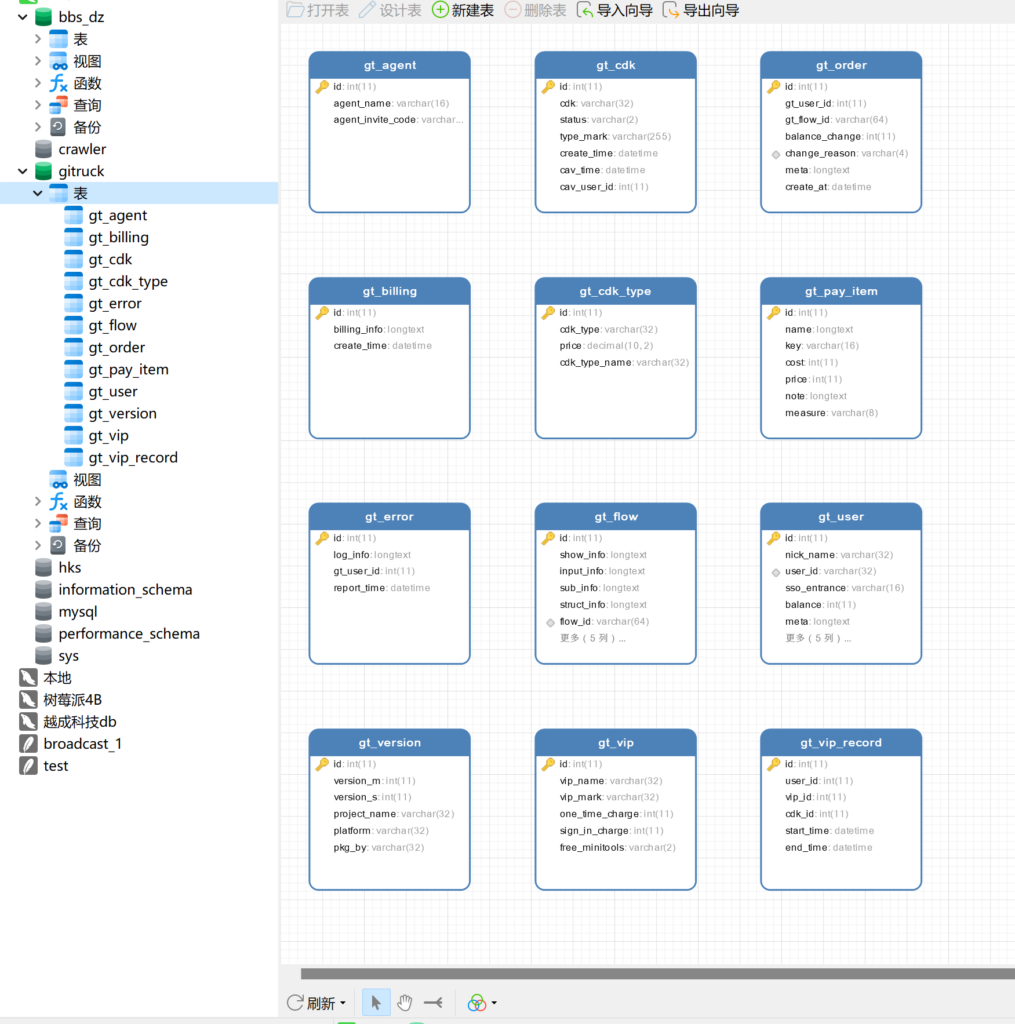Viewport: 1015px width, 1024px height.
Task: Select gt_vip_record in the table tree
Action: click(x=133, y=458)
